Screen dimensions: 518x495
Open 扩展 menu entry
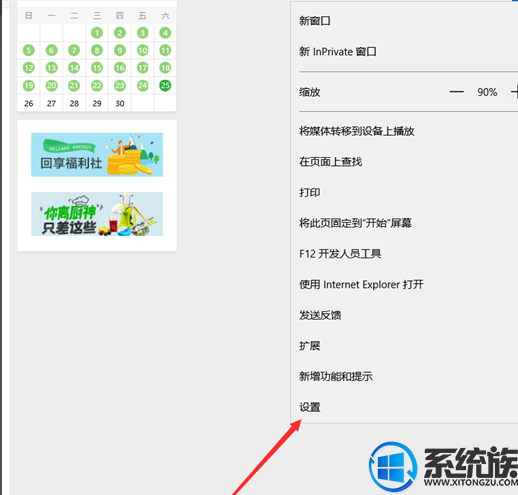404,346
